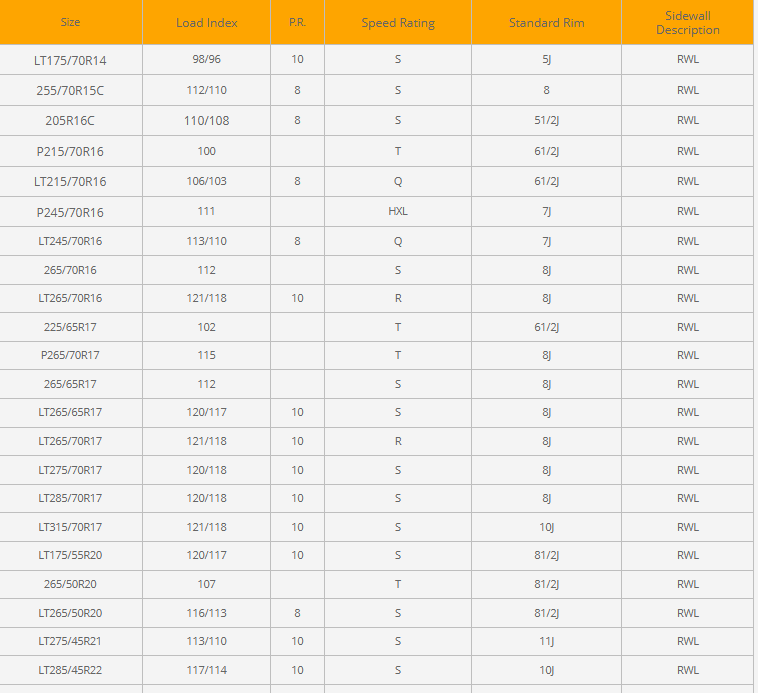This screenshot has height=693, width=758.
Task: Click the Speed Rating column header
Action: click(x=398, y=23)
